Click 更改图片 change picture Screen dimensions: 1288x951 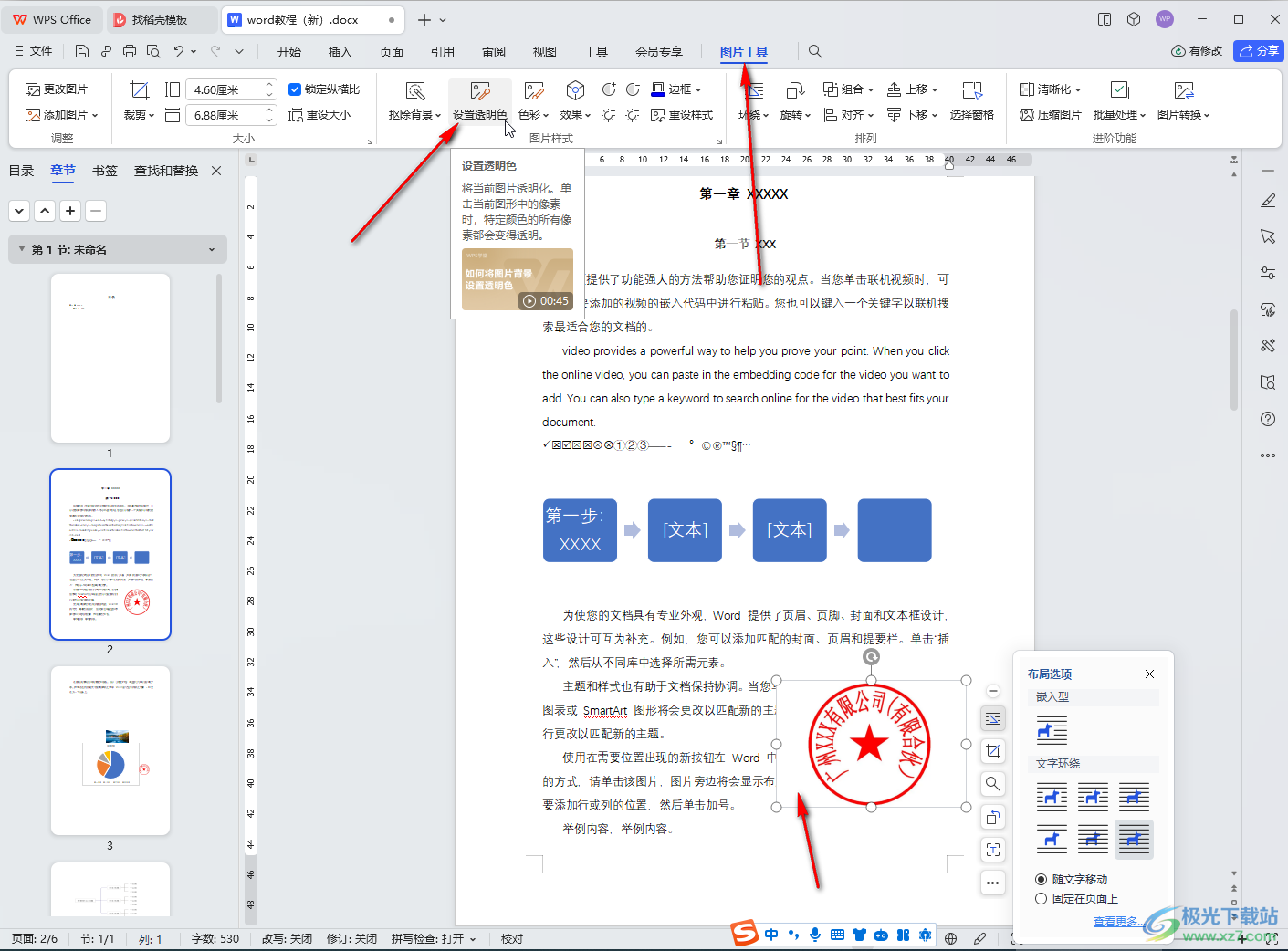57,89
